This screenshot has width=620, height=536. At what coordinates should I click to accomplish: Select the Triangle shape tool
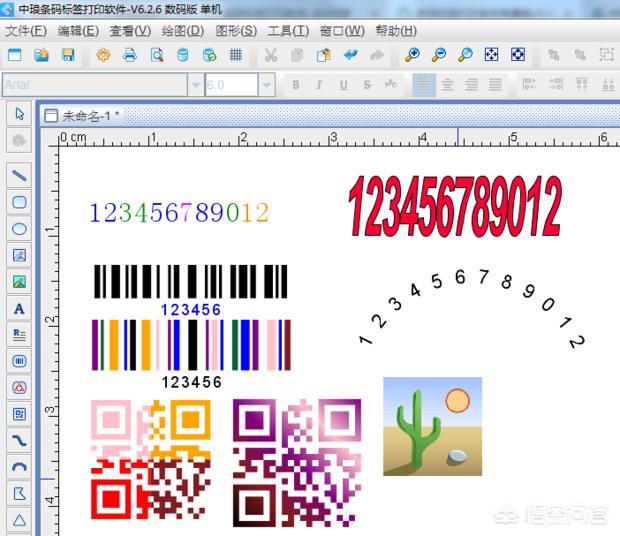coord(19,520)
